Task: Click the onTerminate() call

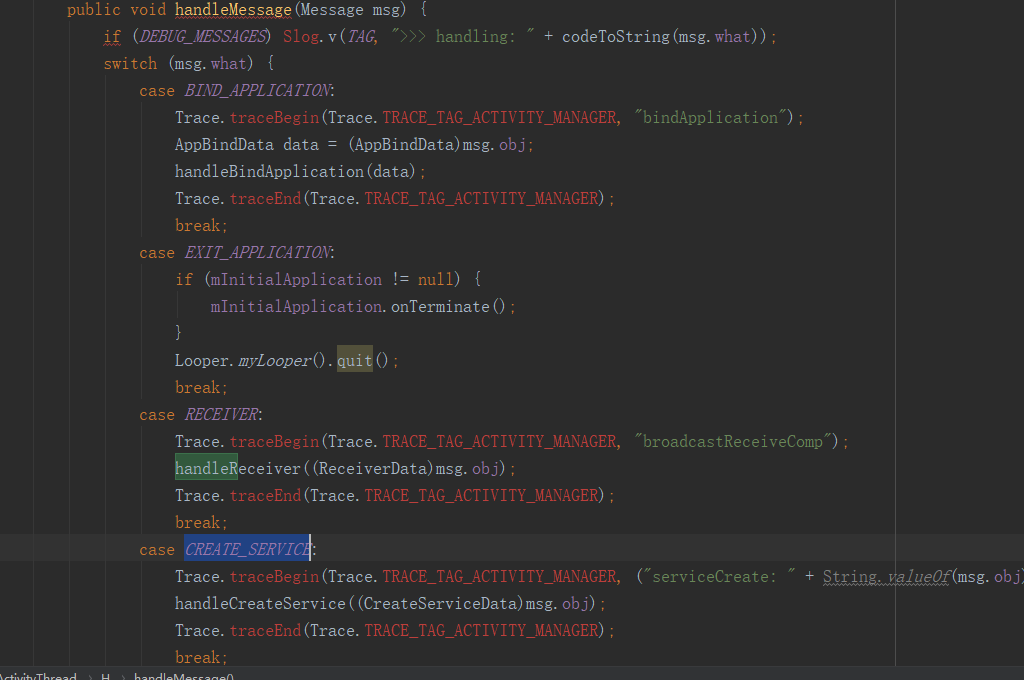Action: 448,306
